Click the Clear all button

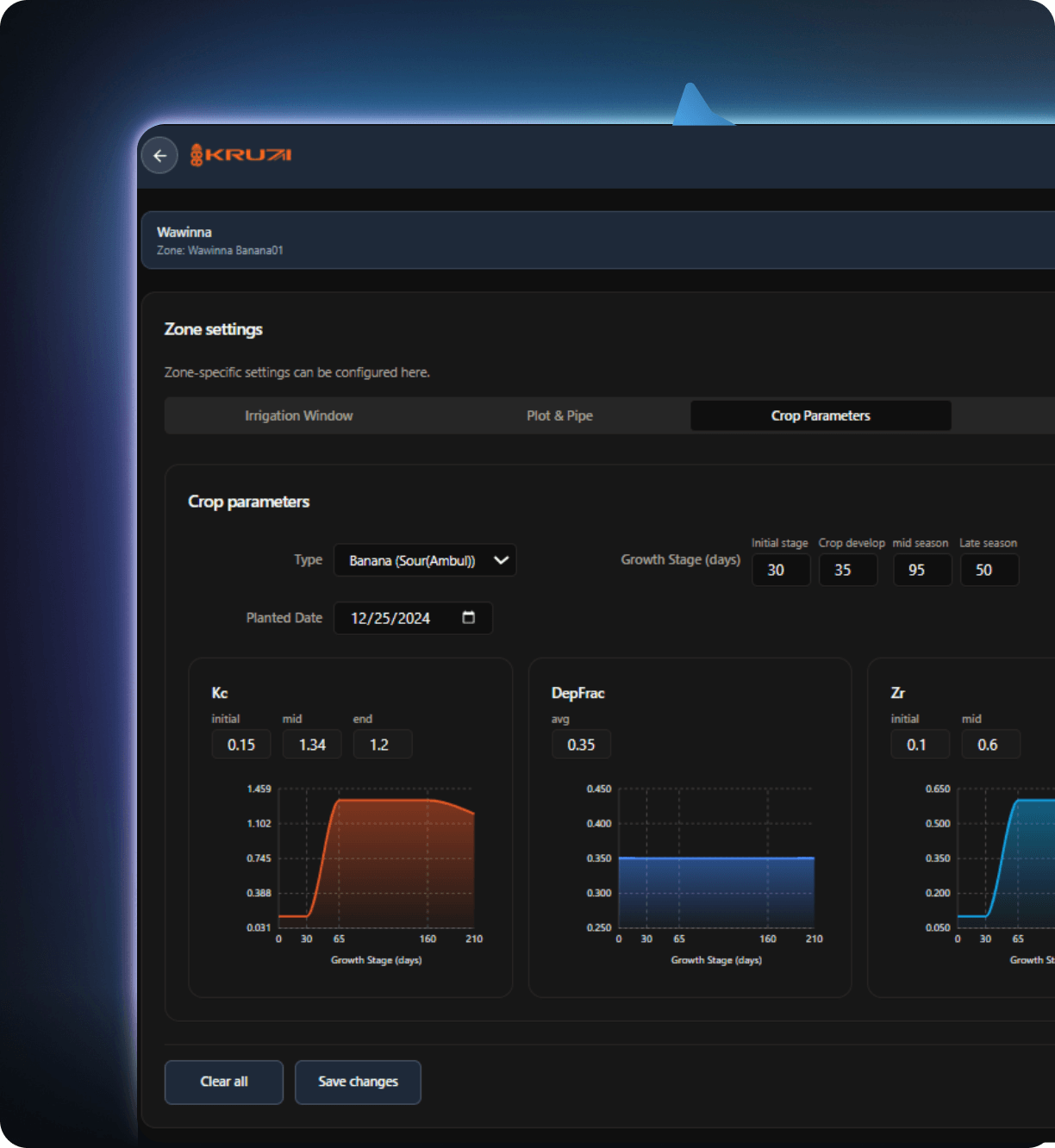[x=224, y=1082]
